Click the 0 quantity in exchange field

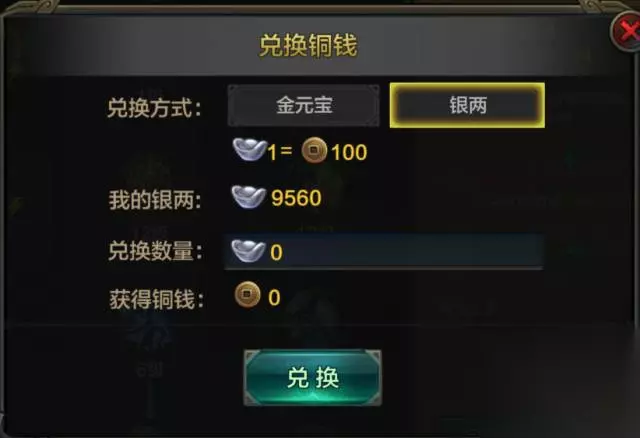(276, 253)
